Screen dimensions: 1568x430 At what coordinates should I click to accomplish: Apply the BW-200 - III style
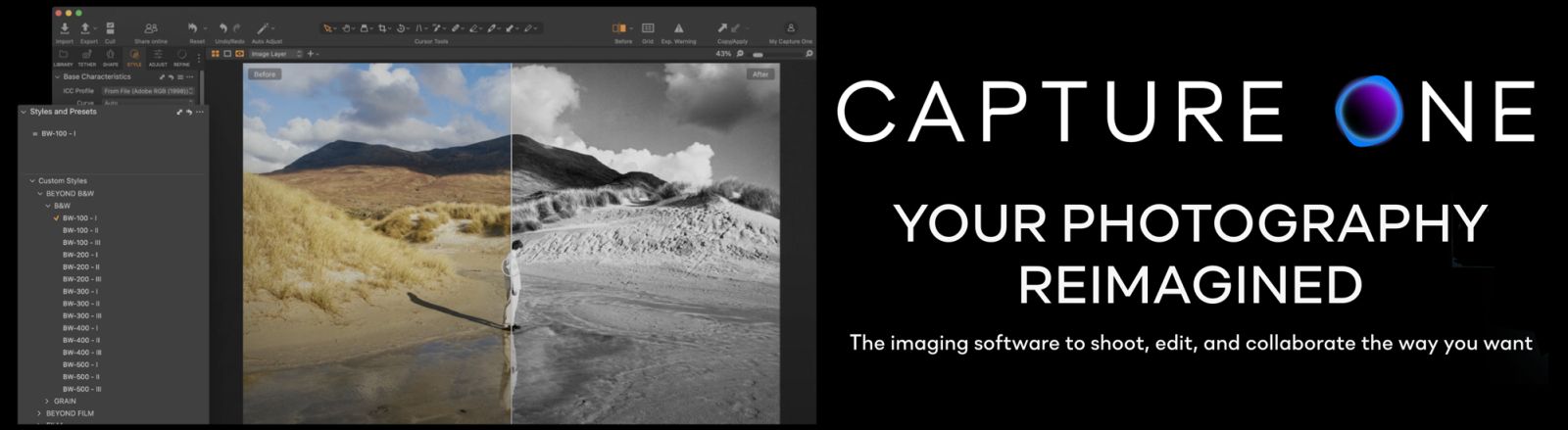pos(82,279)
